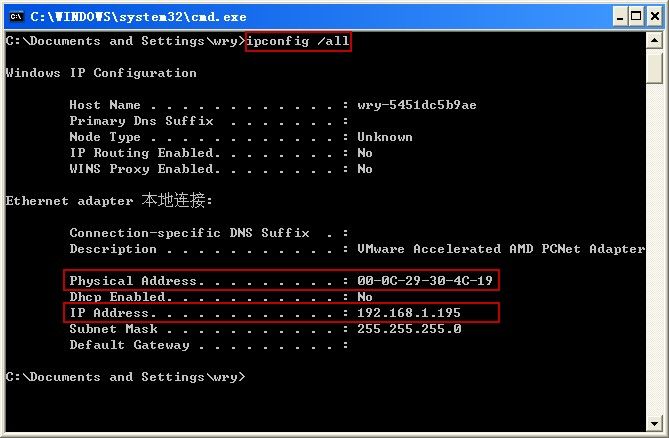
Task: Click the title bar text C:\WINDOWS\system32\cmd.exe
Action: [x=138, y=17]
